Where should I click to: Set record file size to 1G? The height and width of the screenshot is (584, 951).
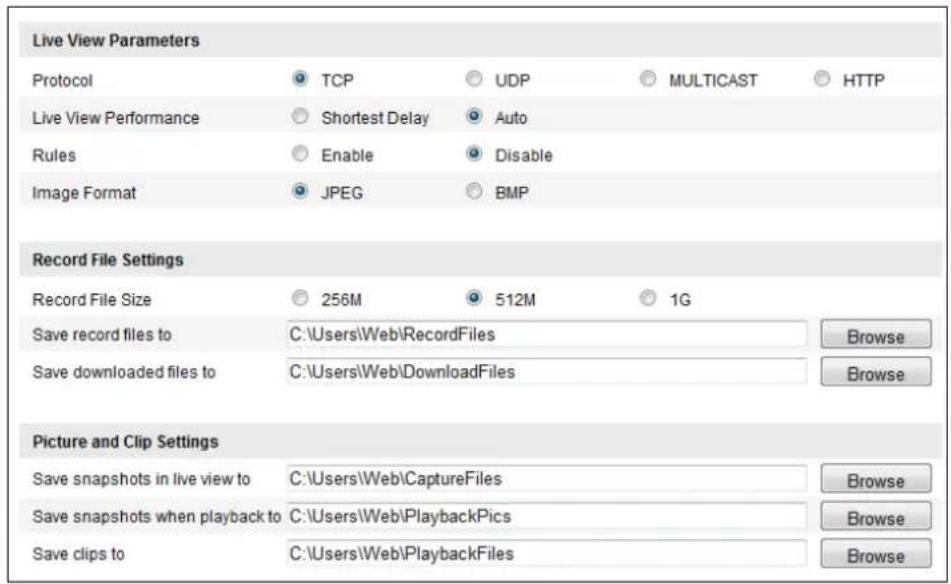click(x=648, y=298)
